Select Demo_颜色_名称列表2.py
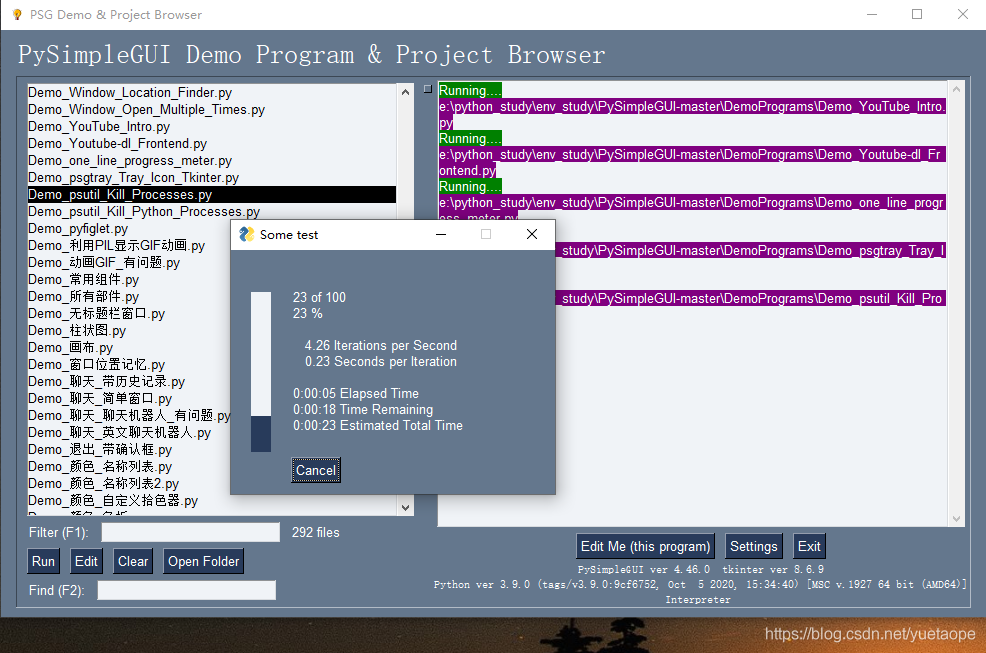 click(129, 483)
